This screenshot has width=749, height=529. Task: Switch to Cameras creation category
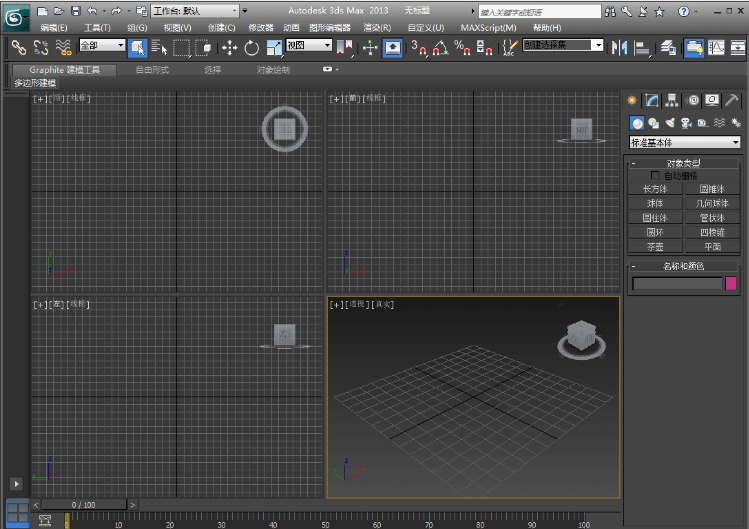[686, 123]
